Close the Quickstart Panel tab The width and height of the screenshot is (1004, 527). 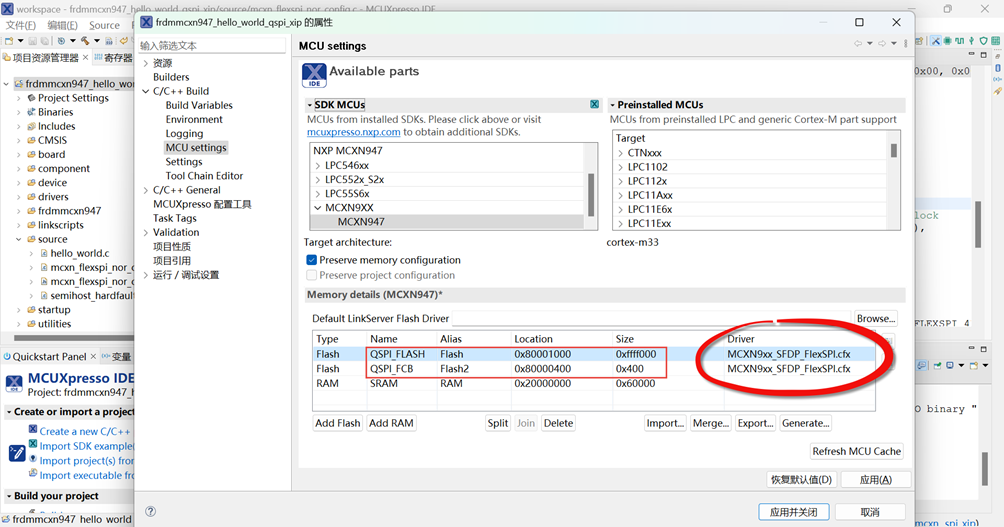[x=93, y=356]
